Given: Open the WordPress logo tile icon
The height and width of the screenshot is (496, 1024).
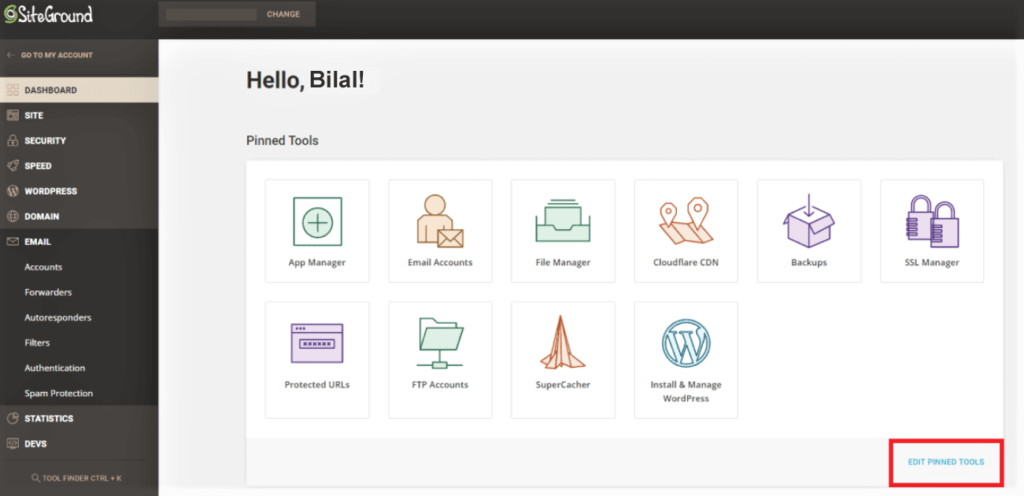Looking at the screenshot, I should pyautogui.click(x=686, y=343).
